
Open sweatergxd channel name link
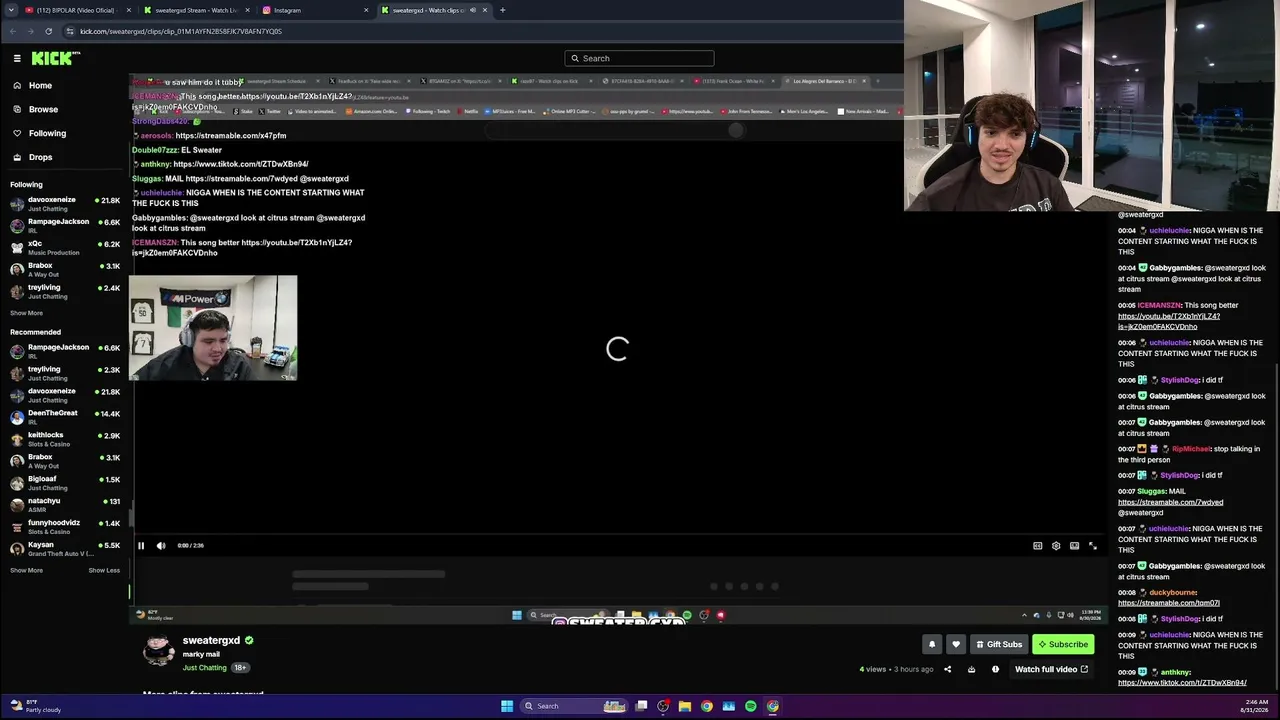211,640
